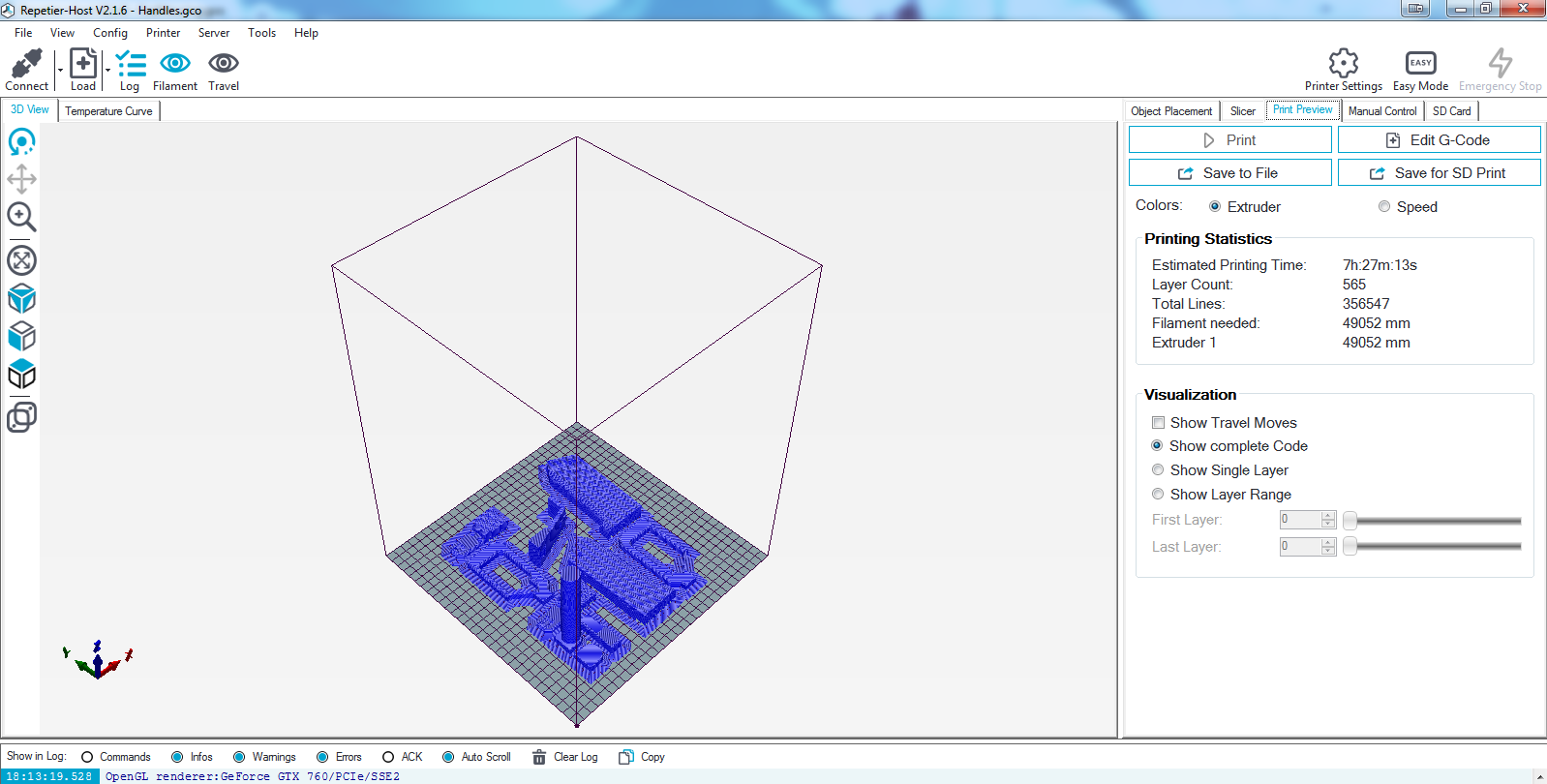
Task: Toggle Travel visibility eye icon
Action: tap(224, 64)
